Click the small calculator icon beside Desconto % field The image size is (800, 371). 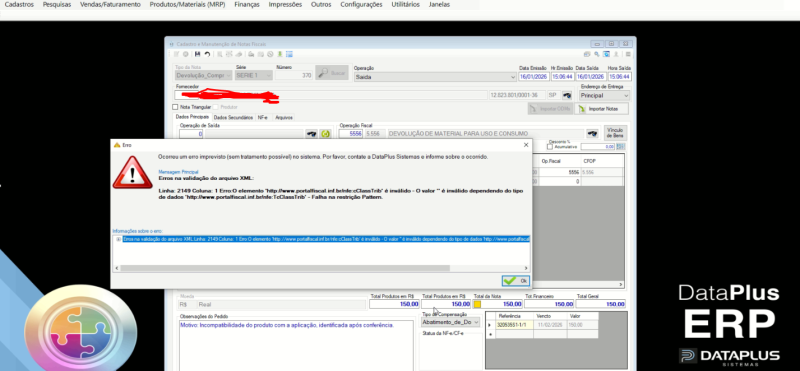pos(621,146)
